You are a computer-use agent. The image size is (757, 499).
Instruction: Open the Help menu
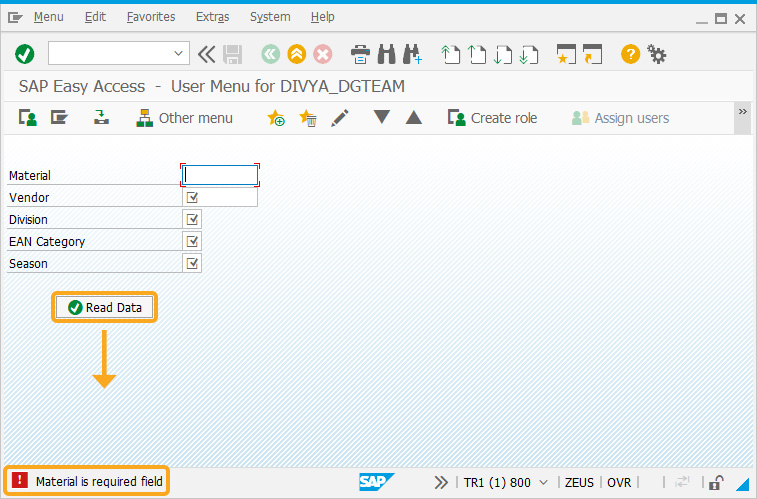pos(322,17)
